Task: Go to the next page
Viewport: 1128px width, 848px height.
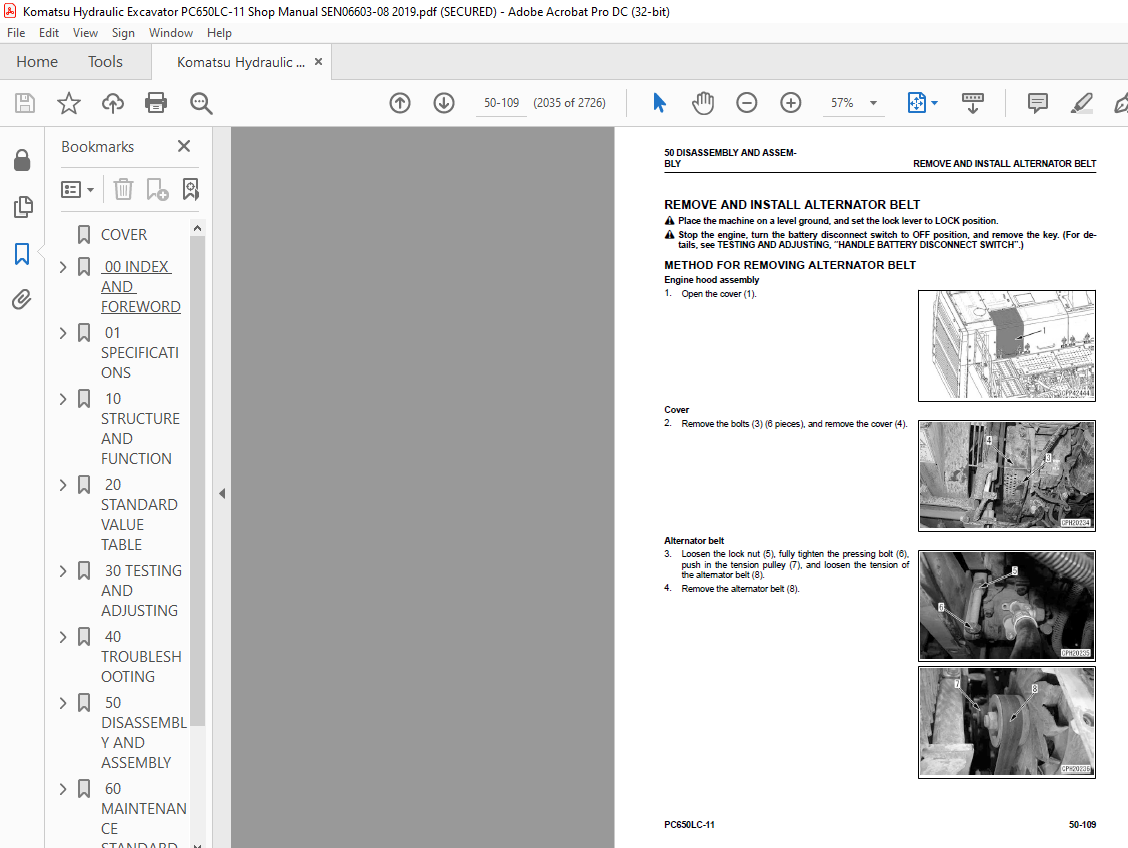Action: tap(444, 103)
